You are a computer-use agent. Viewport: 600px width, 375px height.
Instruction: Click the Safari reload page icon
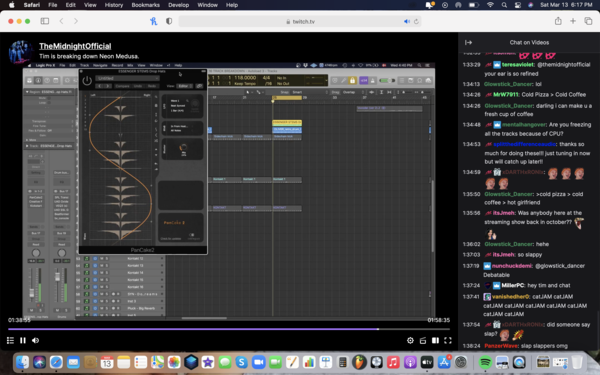[416, 21]
